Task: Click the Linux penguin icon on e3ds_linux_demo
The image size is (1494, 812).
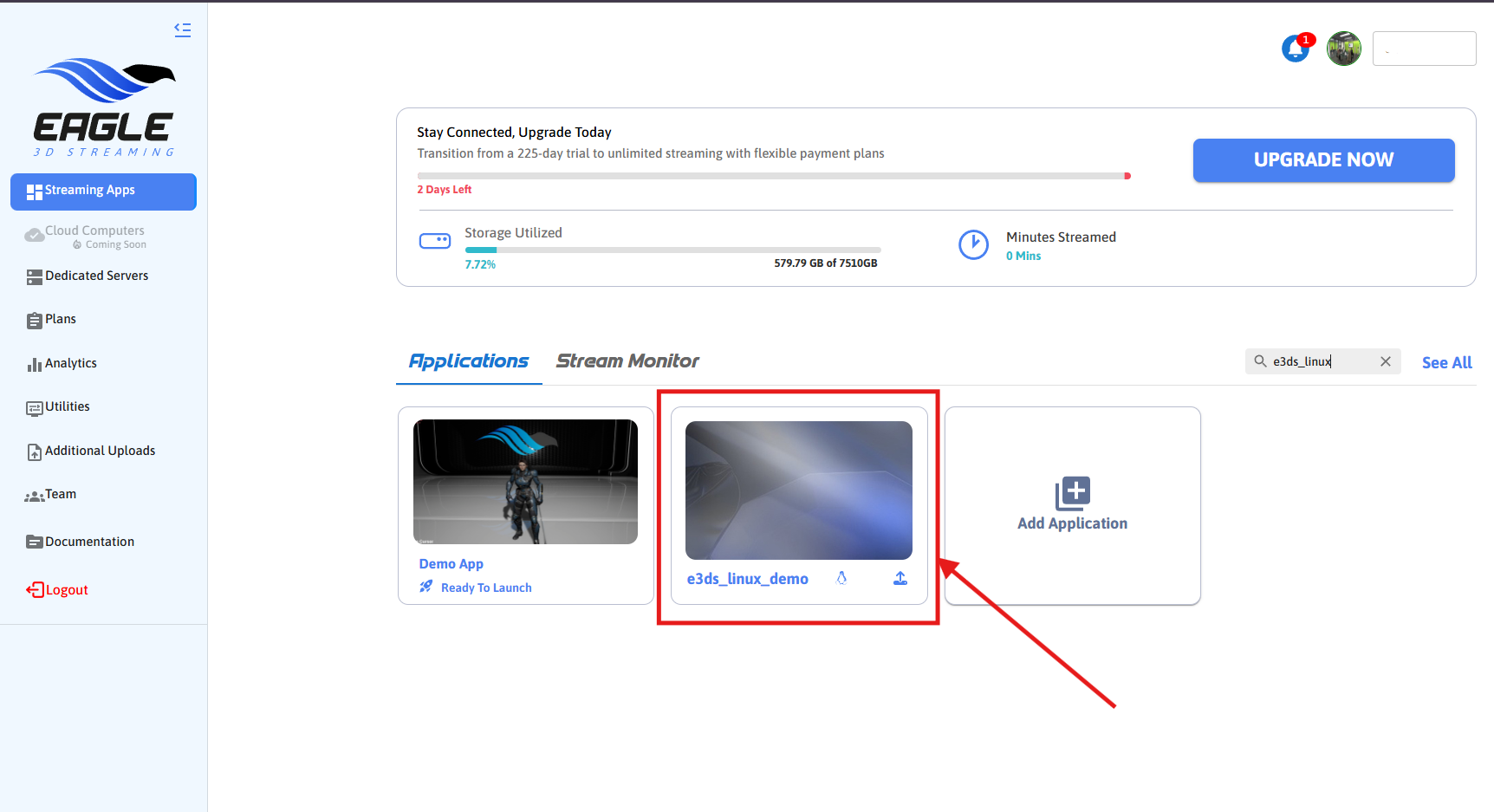Action: pyautogui.click(x=841, y=578)
